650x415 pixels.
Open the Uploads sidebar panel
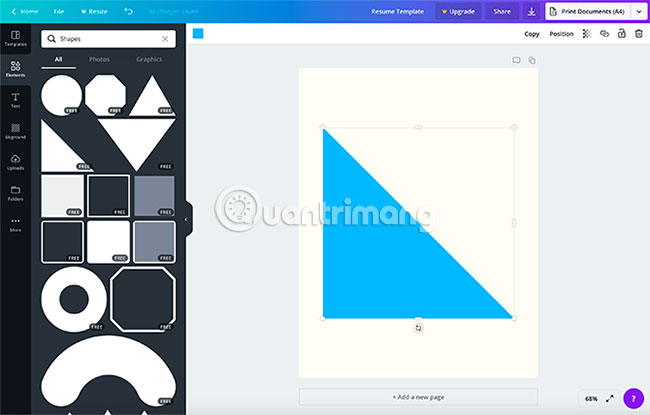tap(15, 162)
